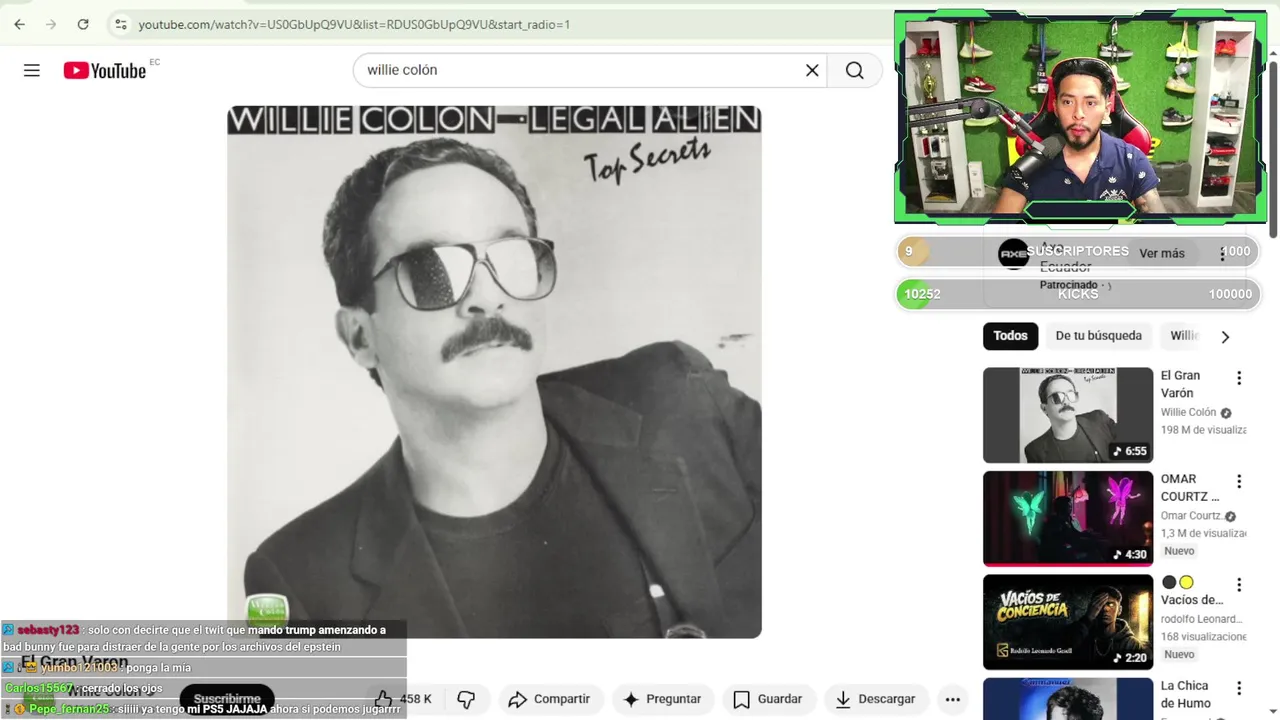This screenshot has height=720, width=1280.
Task: Open the Preguntar AI ask feature
Action: click(x=662, y=699)
